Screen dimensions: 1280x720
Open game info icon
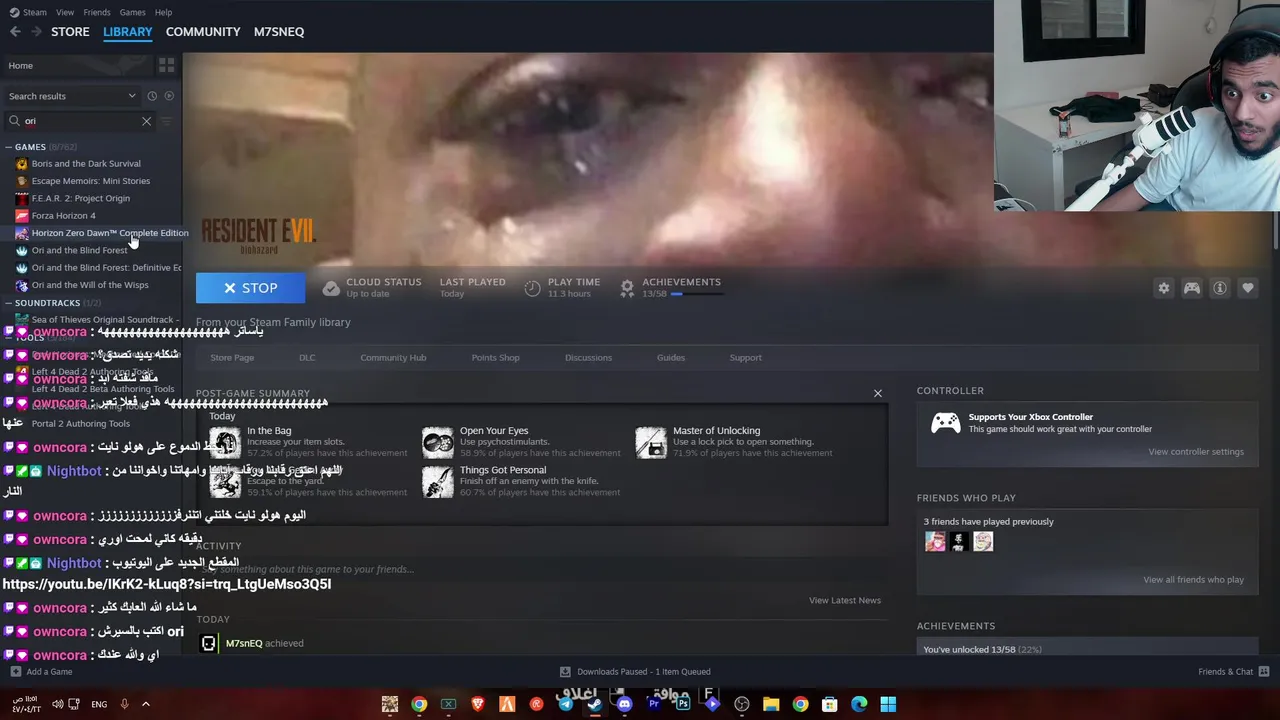[x=1220, y=288]
